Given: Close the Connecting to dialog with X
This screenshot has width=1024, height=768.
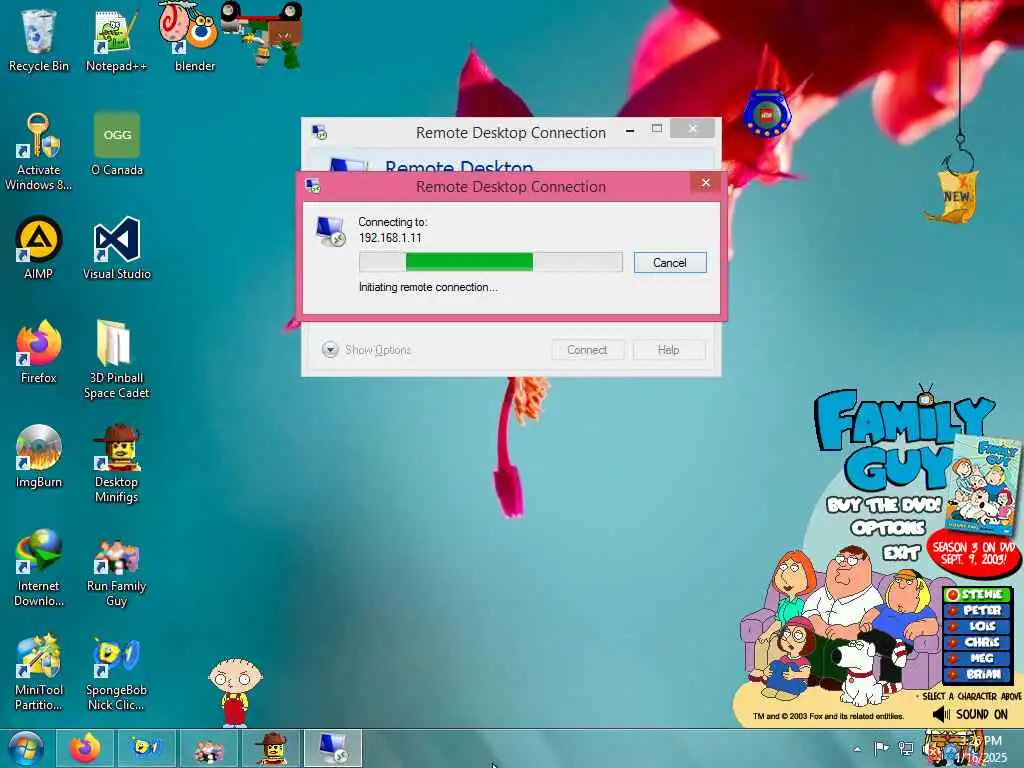Looking at the screenshot, I should pos(705,182).
